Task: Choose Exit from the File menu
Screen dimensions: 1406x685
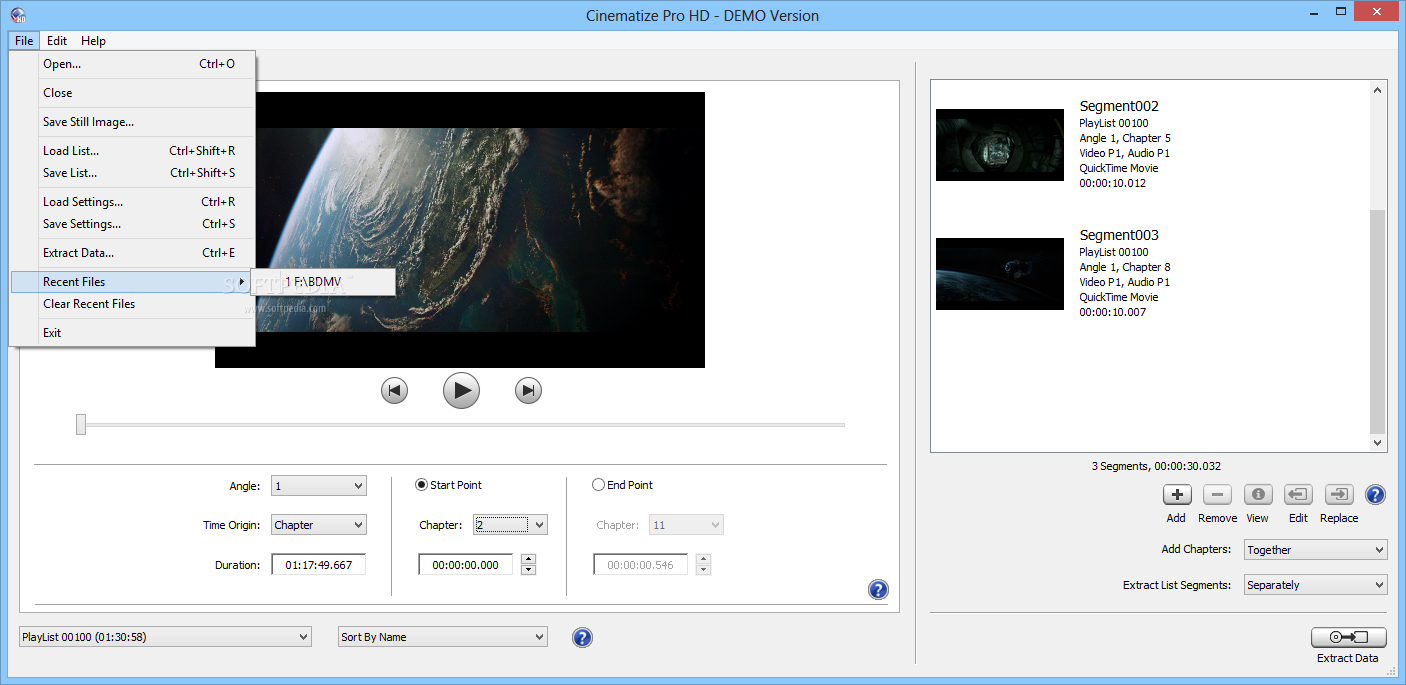Action: tap(132, 333)
